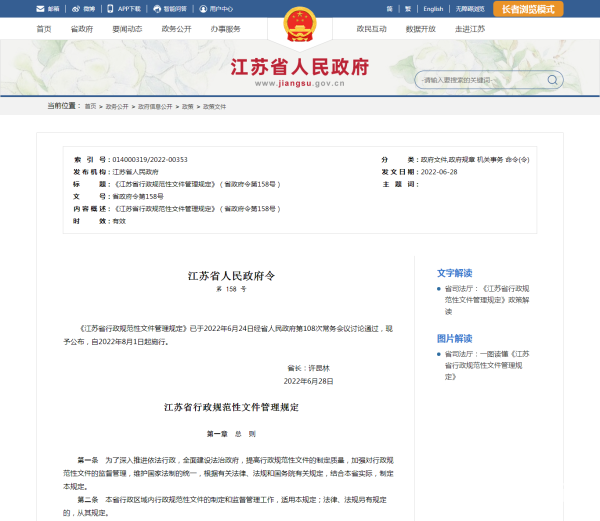The height and width of the screenshot is (521, 600).
Task: Open the 邮箱 mail envelope icon
Action: [40, 9]
